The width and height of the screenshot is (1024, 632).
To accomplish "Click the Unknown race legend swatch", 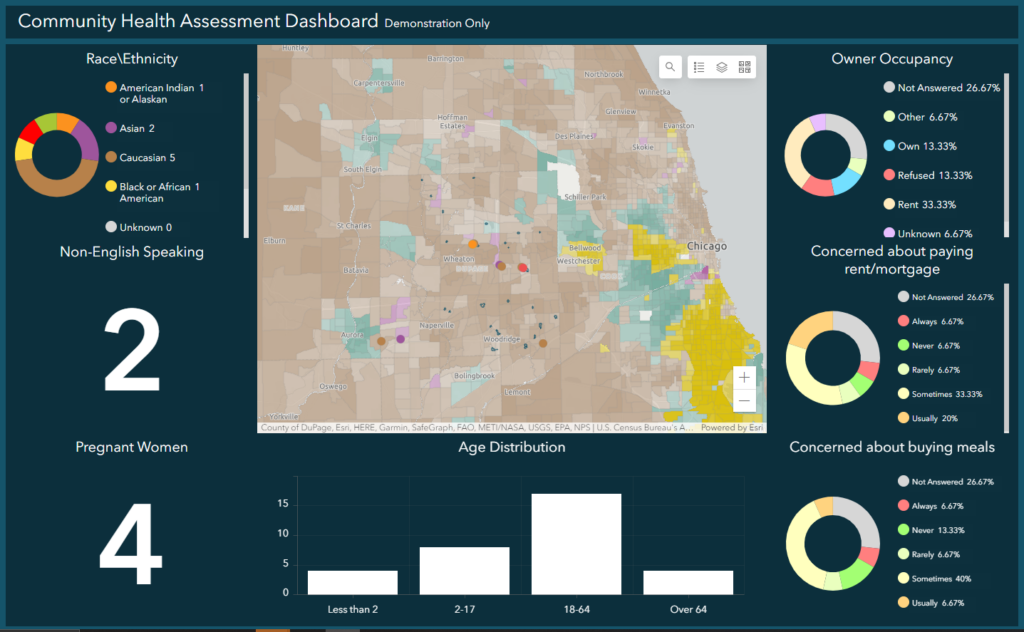I will [x=111, y=227].
